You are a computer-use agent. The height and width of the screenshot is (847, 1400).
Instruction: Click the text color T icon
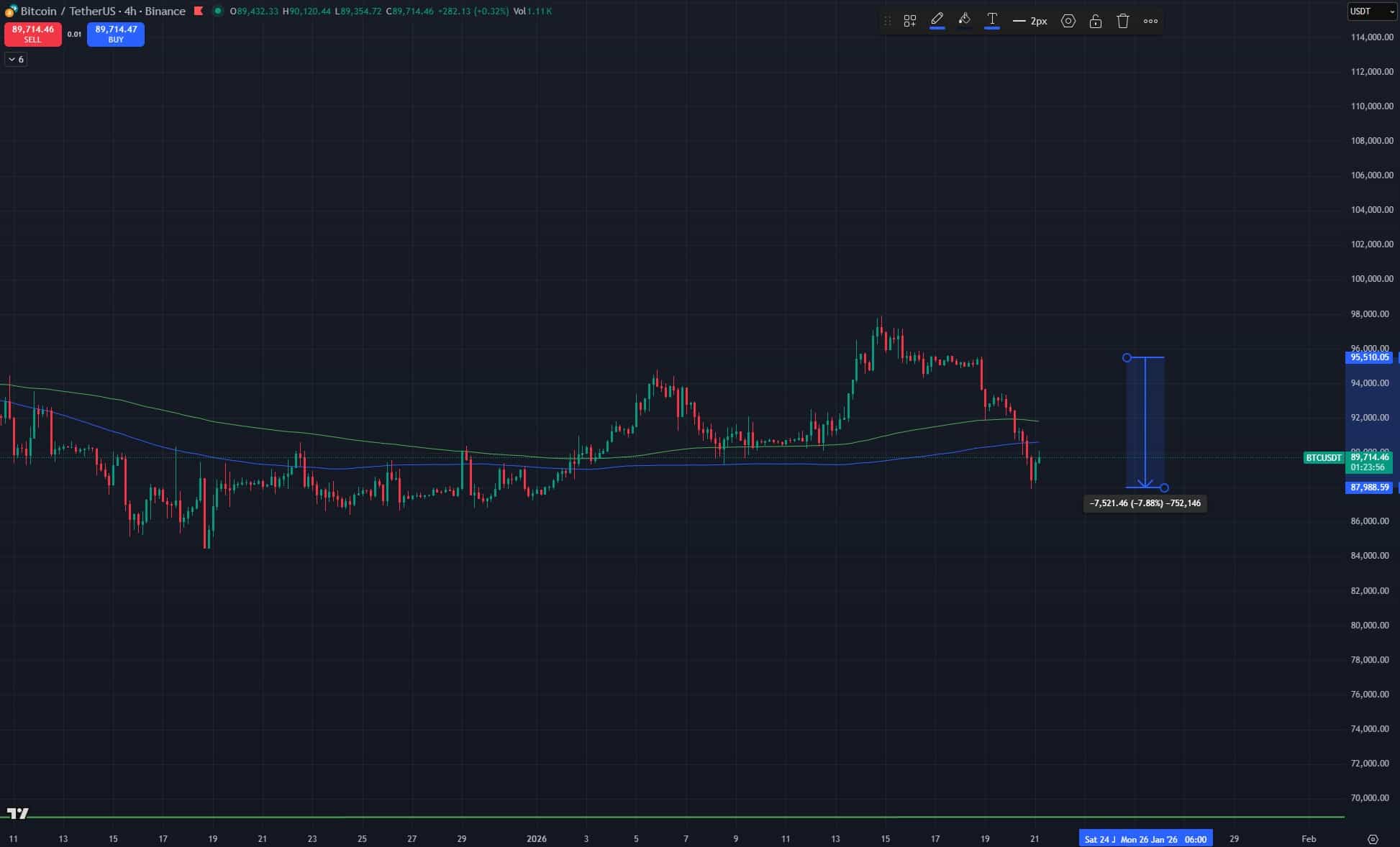tap(991, 20)
